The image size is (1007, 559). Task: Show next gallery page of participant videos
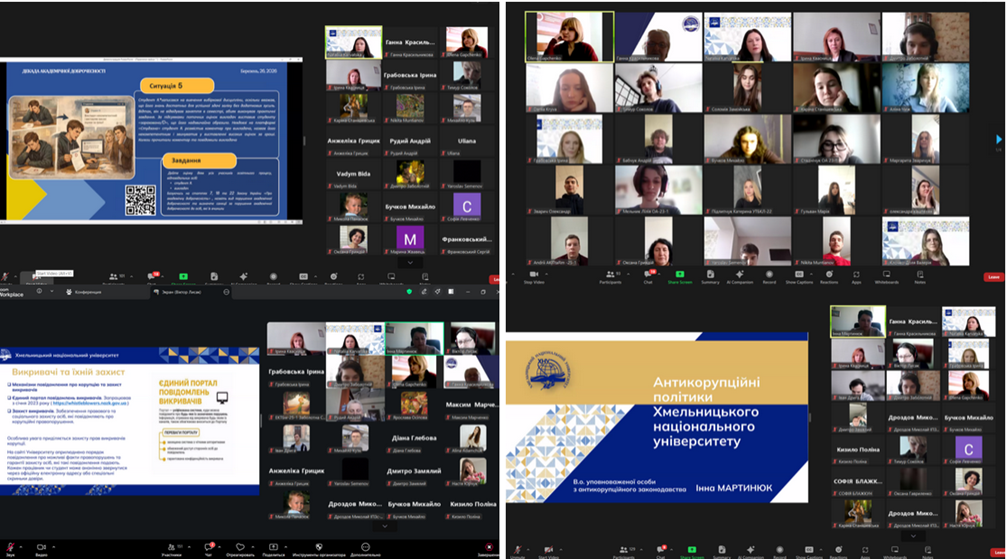pos(997,140)
